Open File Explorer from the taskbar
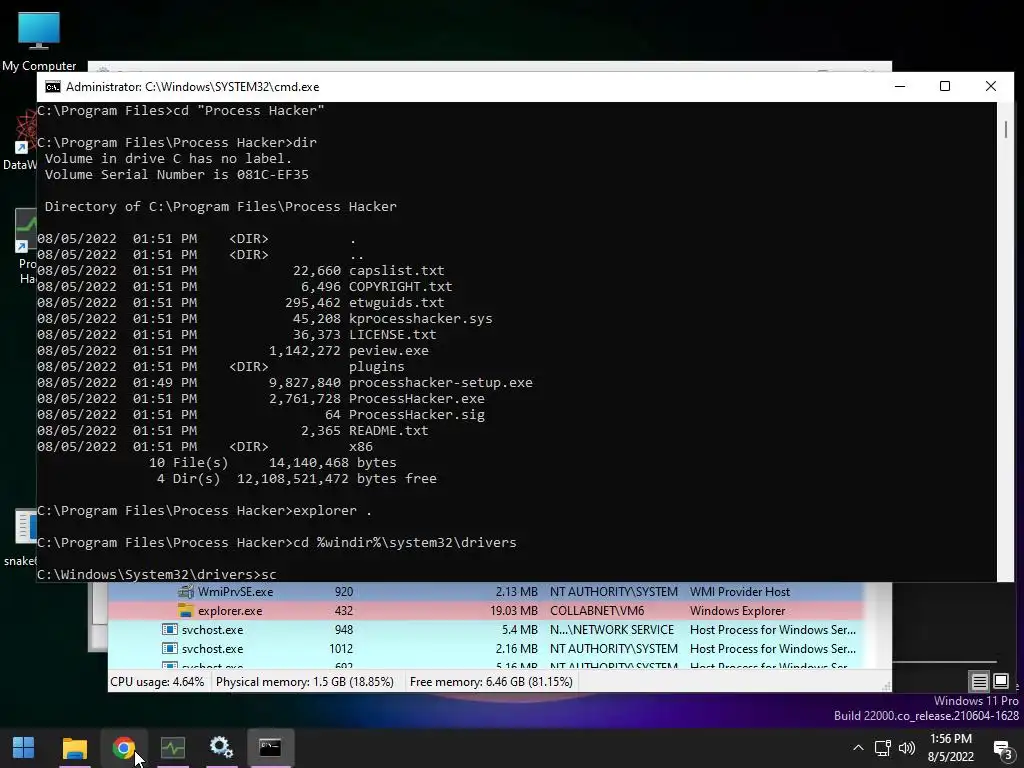This screenshot has width=1024, height=768. (74, 748)
